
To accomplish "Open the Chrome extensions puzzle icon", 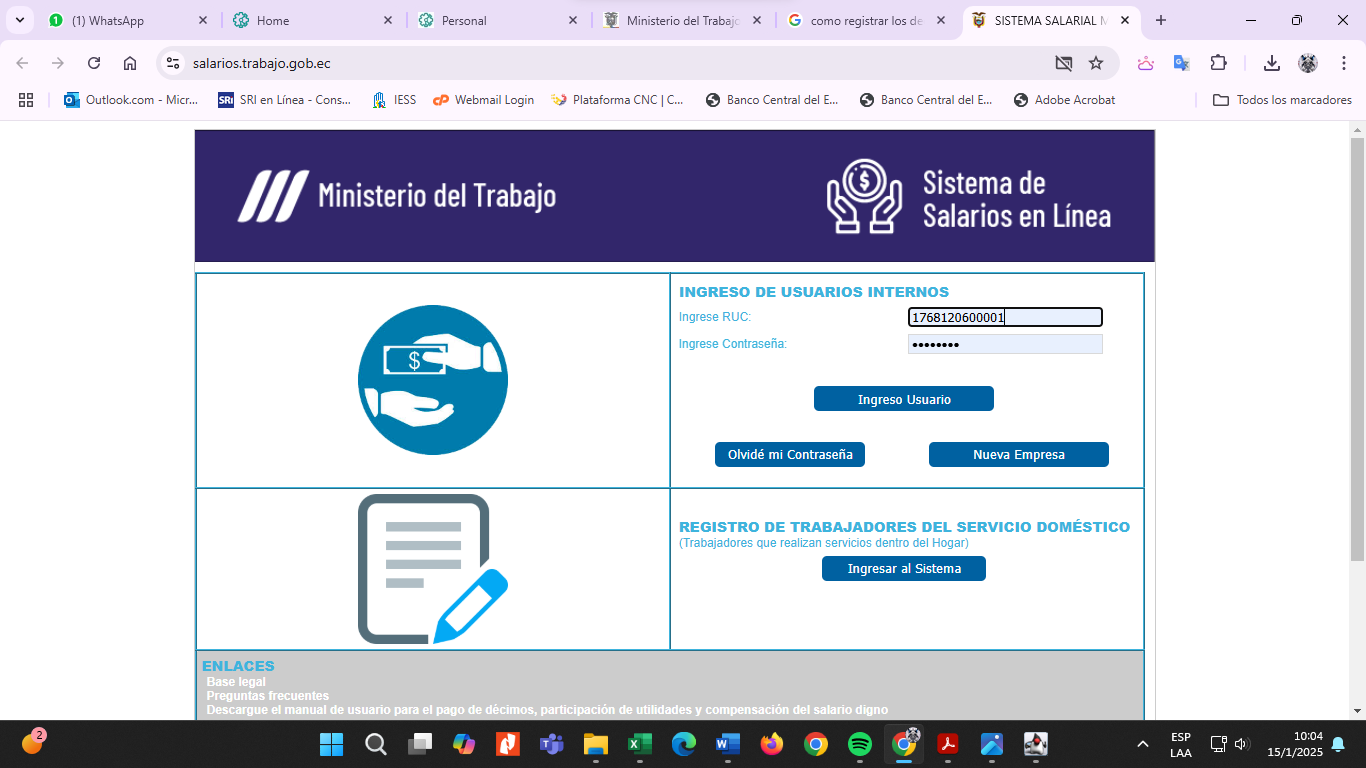I will tap(1218, 63).
